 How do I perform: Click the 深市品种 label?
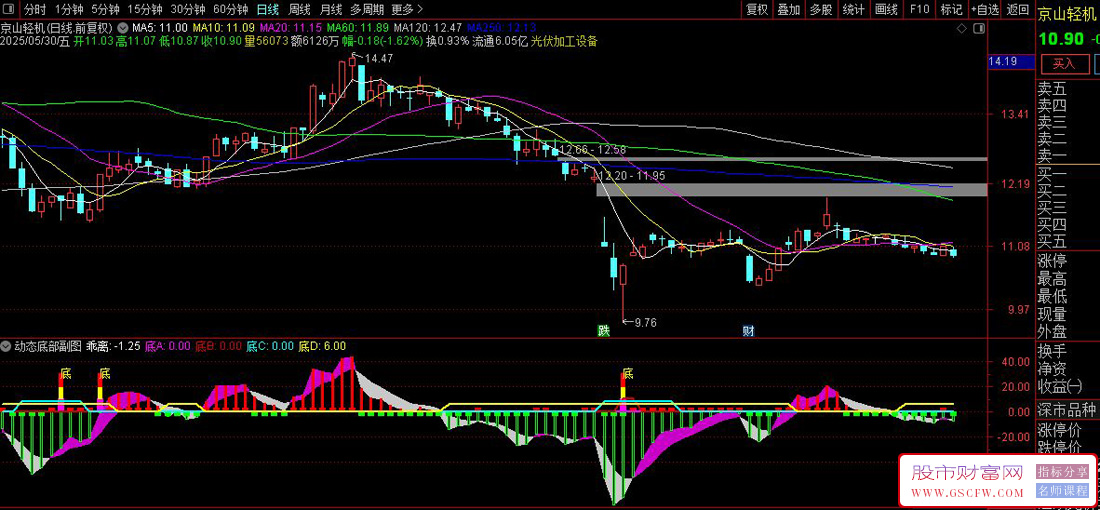(x=1068, y=410)
